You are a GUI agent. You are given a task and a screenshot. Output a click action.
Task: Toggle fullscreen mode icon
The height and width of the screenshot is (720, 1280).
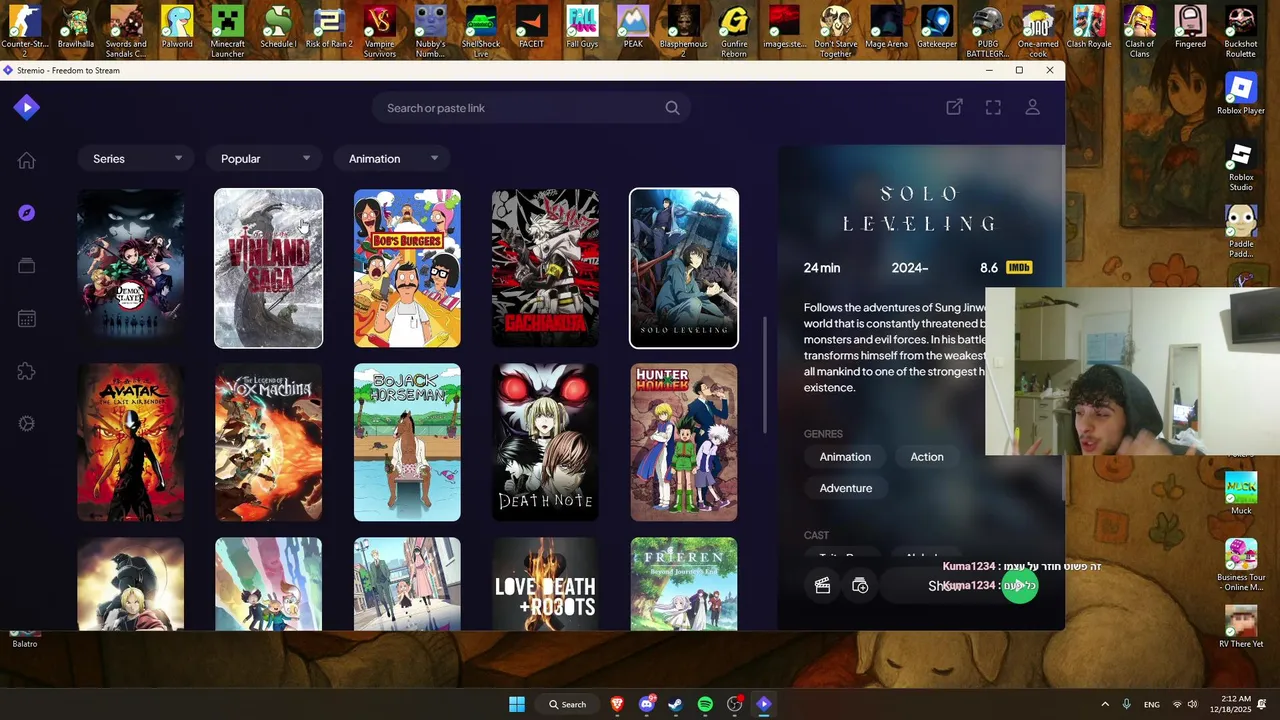(993, 107)
